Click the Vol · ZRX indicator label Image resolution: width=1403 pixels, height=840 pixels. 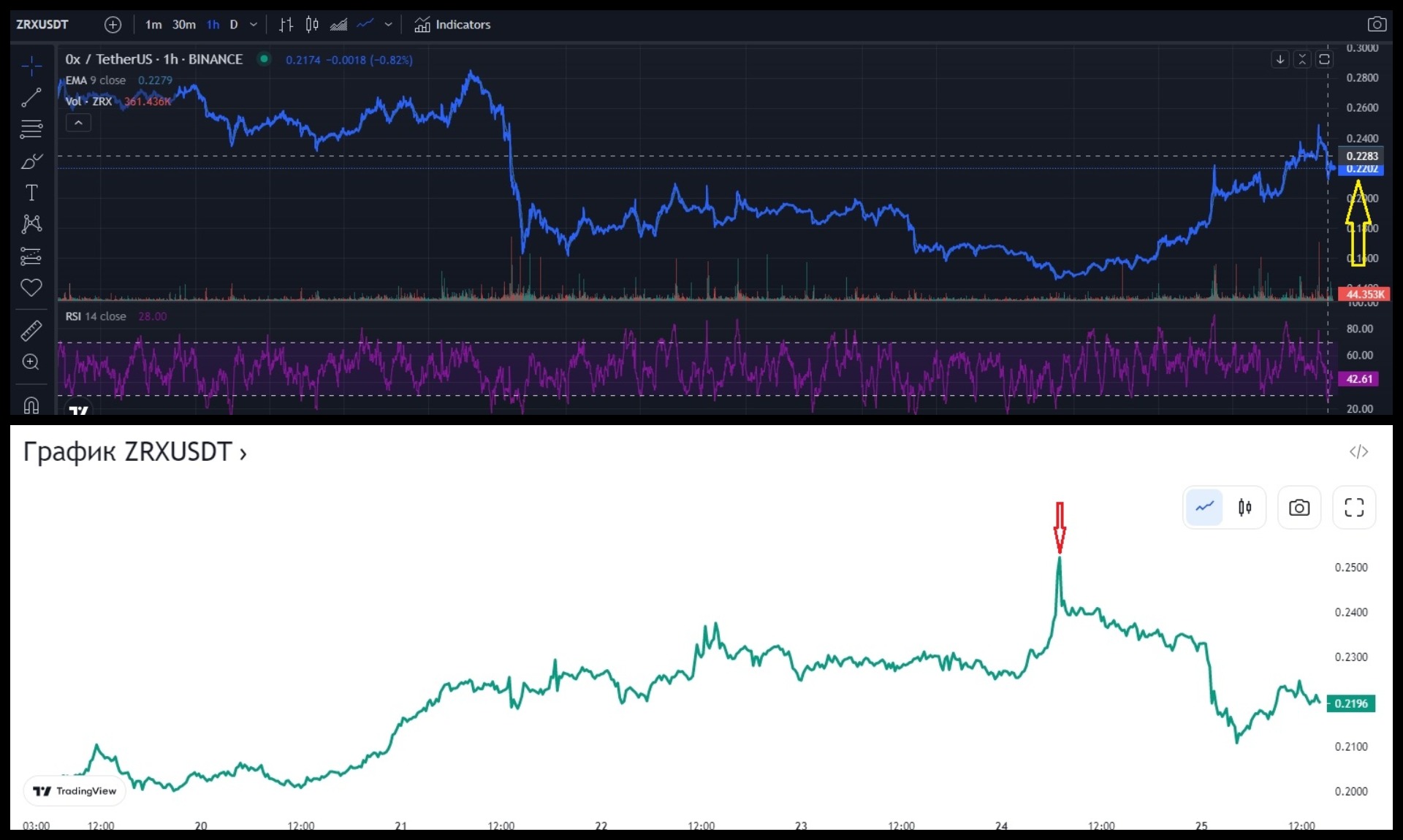(x=88, y=102)
